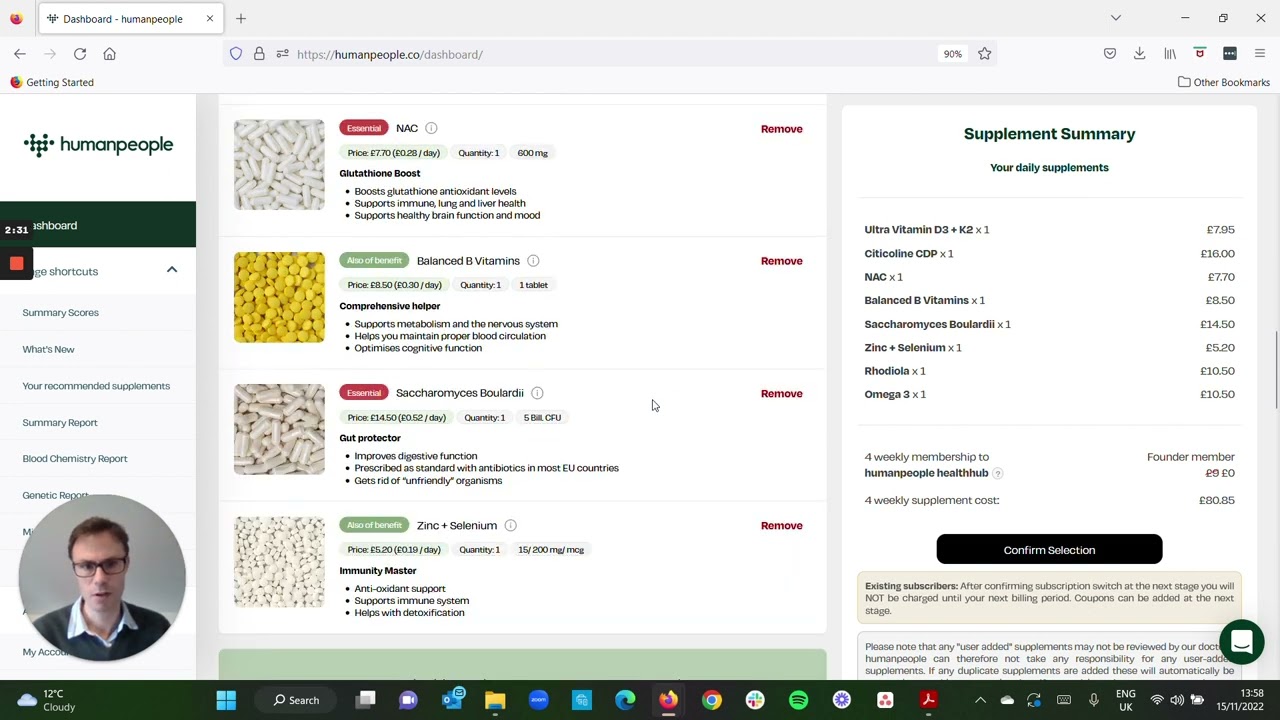Open Chrome from the taskbar
This screenshot has height=720, width=1280.
(711, 700)
